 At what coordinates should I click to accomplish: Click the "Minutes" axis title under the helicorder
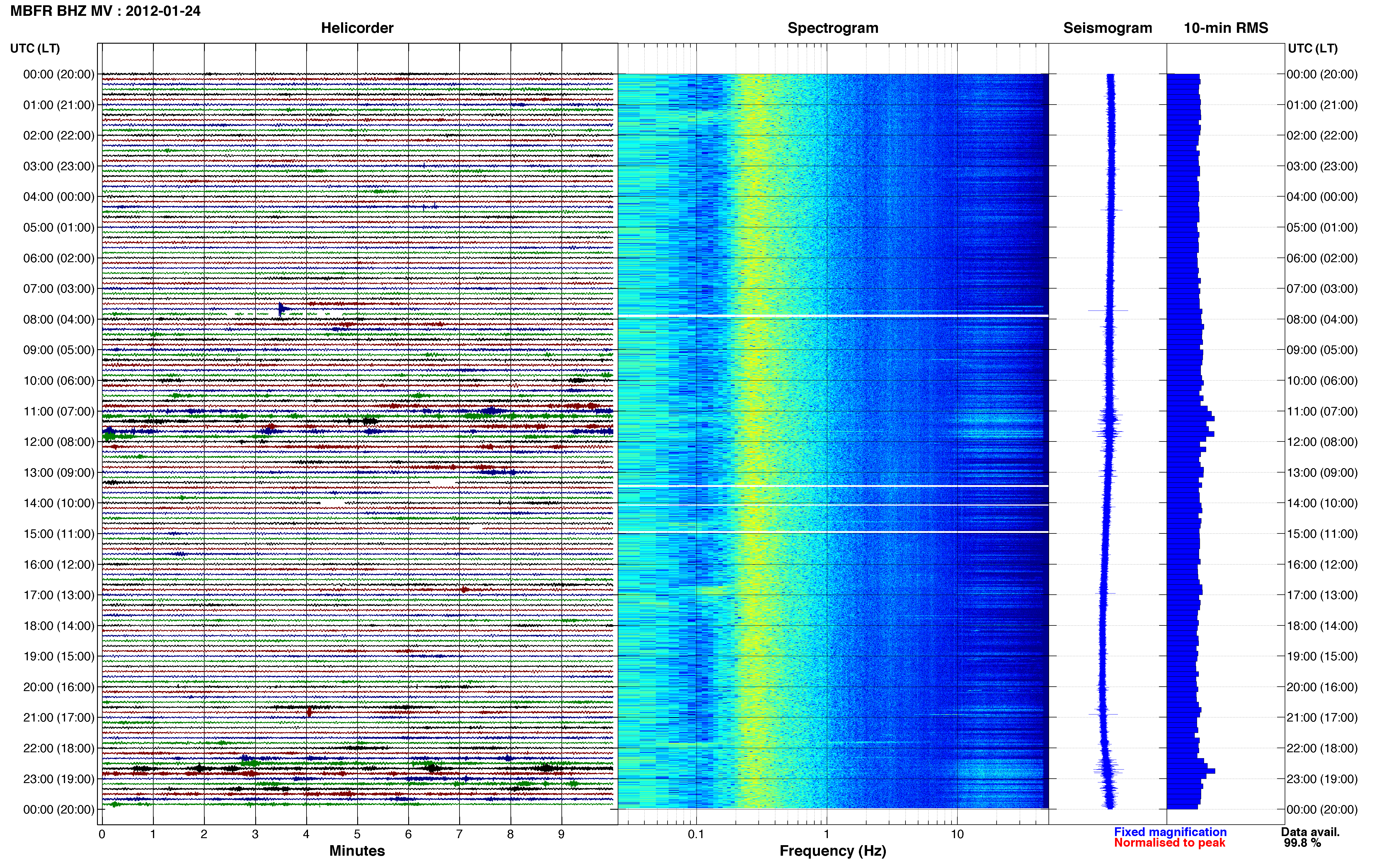click(357, 851)
